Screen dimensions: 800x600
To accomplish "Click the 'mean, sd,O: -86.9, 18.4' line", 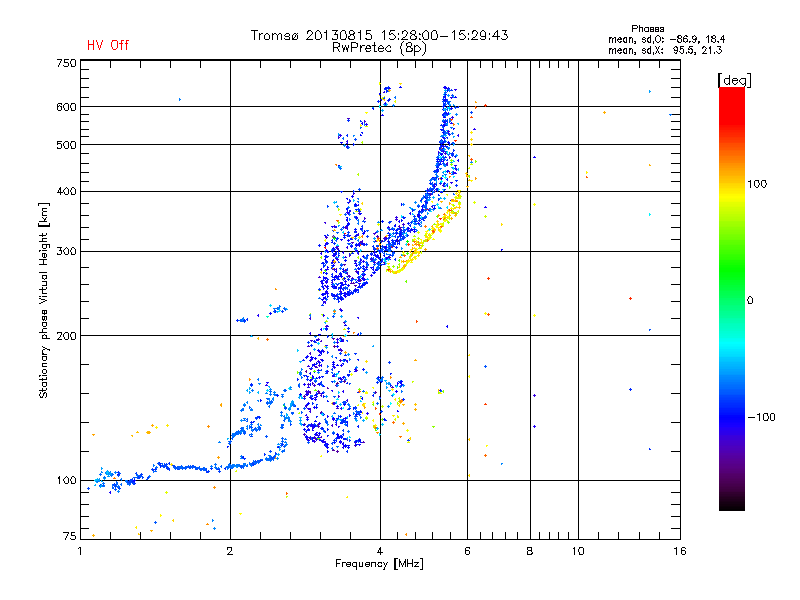I will coord(666,39).
